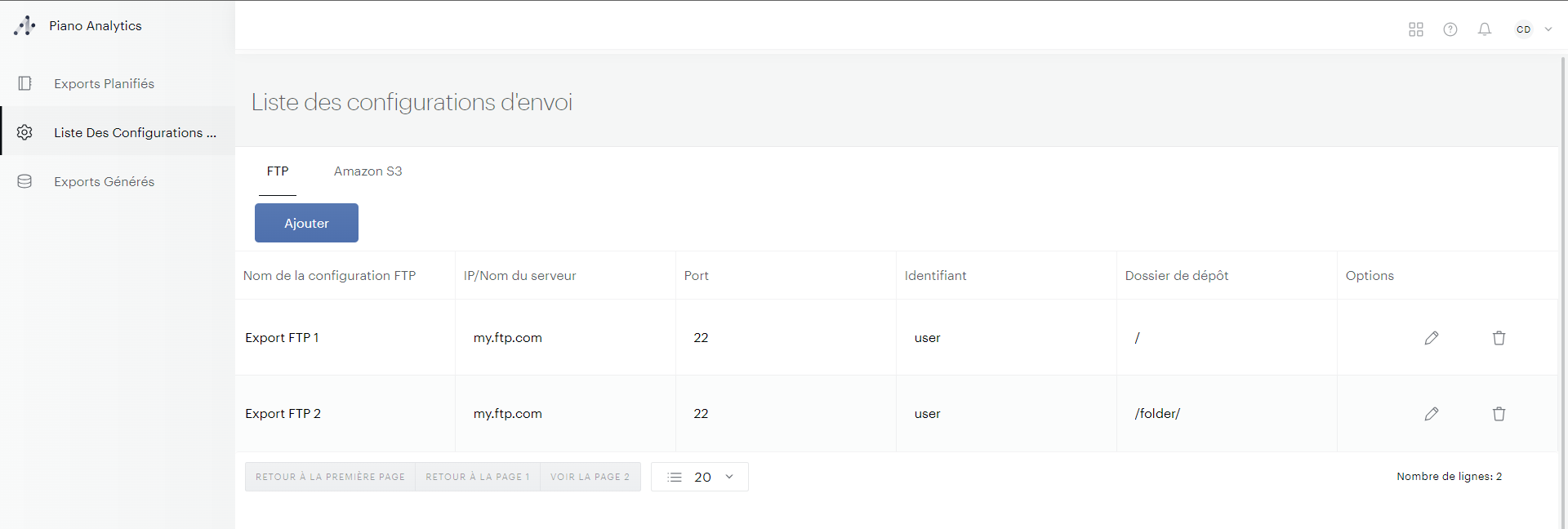Switch to the Amazon S3 tab
This screenshot has height=529, width=1568.
tap(367, 171)
